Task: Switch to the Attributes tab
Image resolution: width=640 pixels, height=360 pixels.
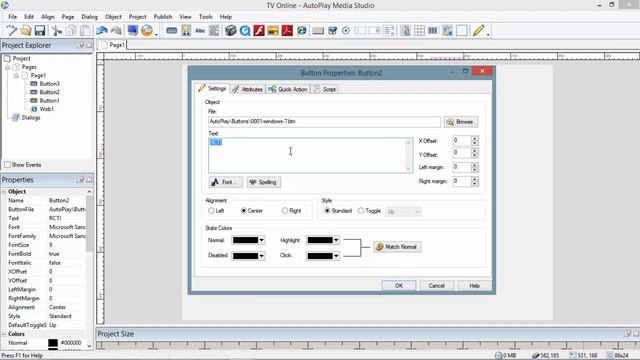Action: 248,89
